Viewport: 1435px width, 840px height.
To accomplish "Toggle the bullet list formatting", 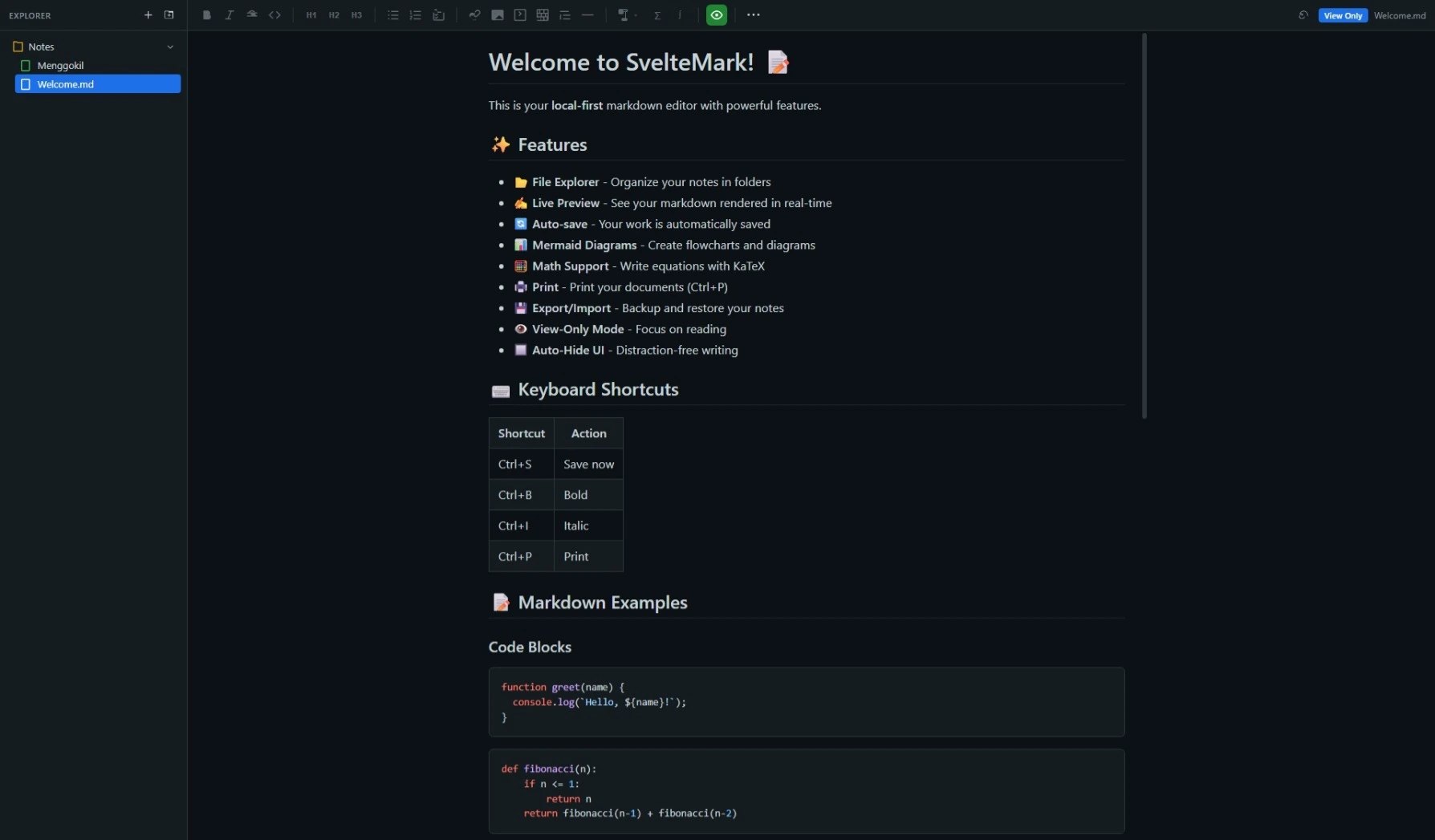I will [392, 14].
